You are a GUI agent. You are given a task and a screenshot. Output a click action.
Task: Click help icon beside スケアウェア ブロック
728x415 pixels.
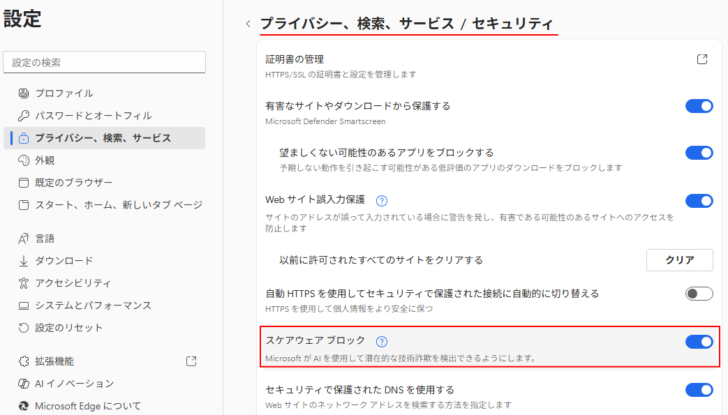click(381, 342)
